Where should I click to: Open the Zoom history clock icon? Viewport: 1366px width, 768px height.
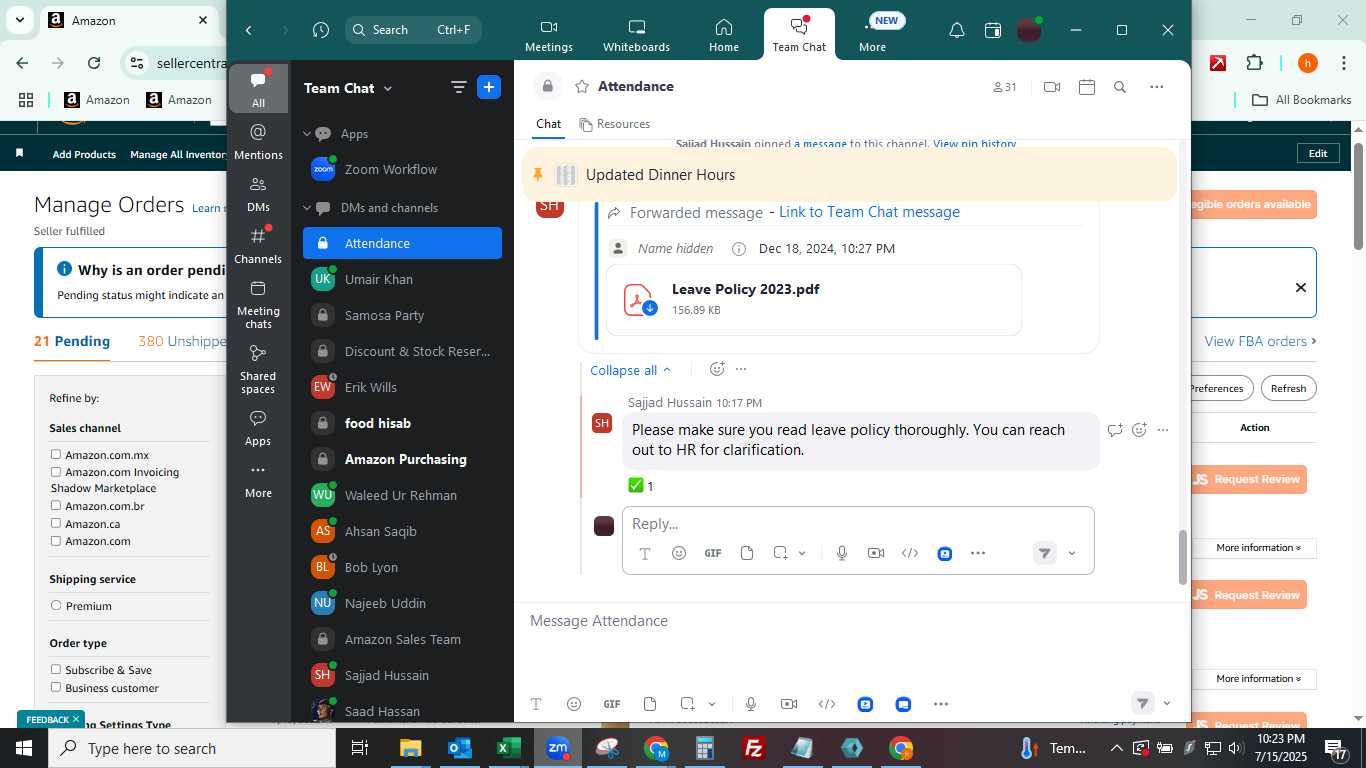click(x=320, y=30)
